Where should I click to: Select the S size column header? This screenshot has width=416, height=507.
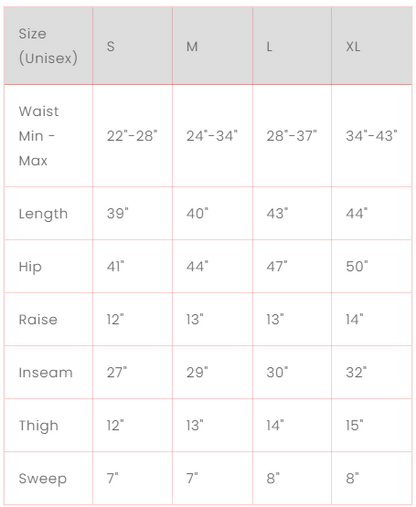coord(132,46)
